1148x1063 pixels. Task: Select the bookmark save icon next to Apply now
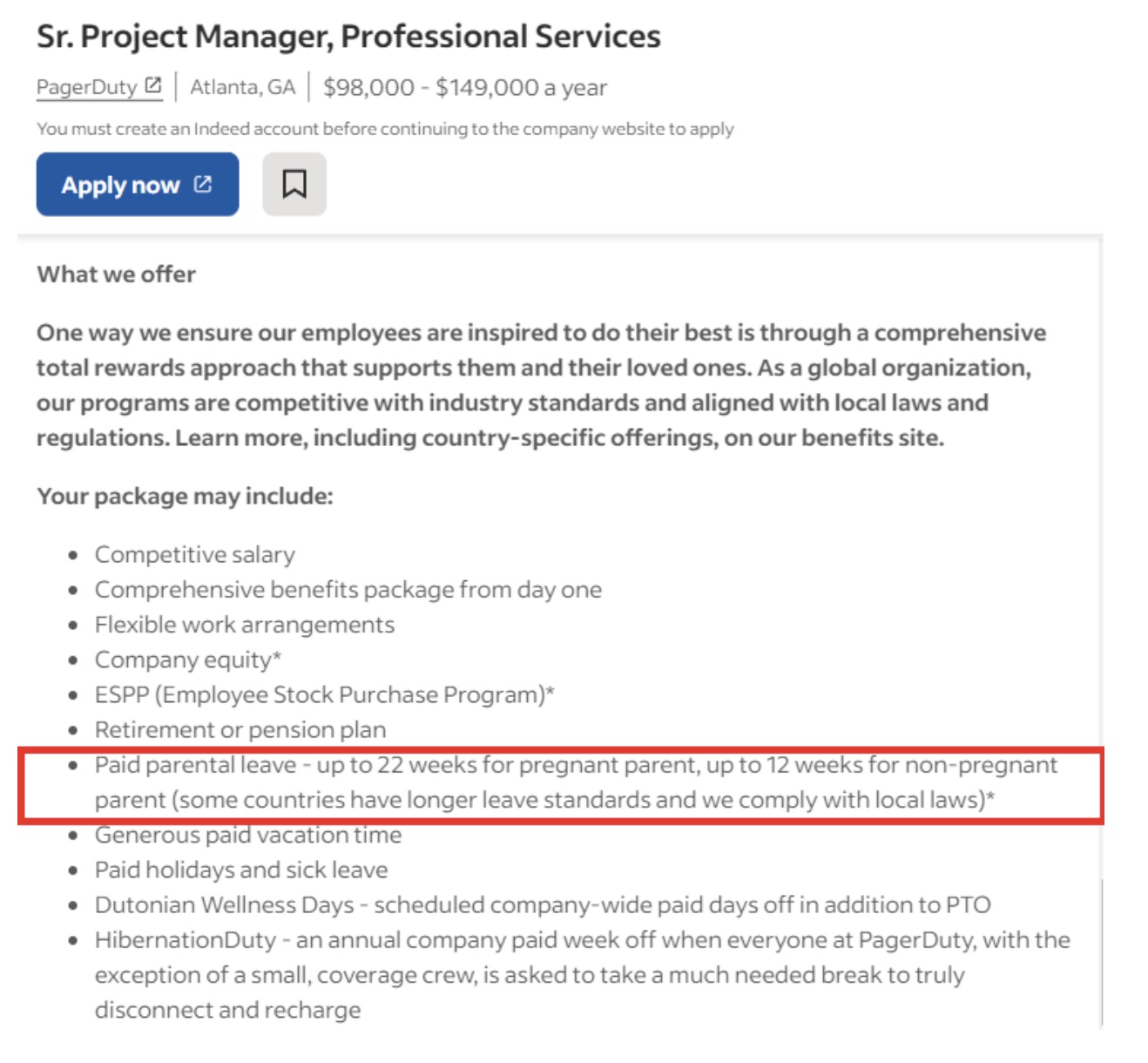point(295,184)
